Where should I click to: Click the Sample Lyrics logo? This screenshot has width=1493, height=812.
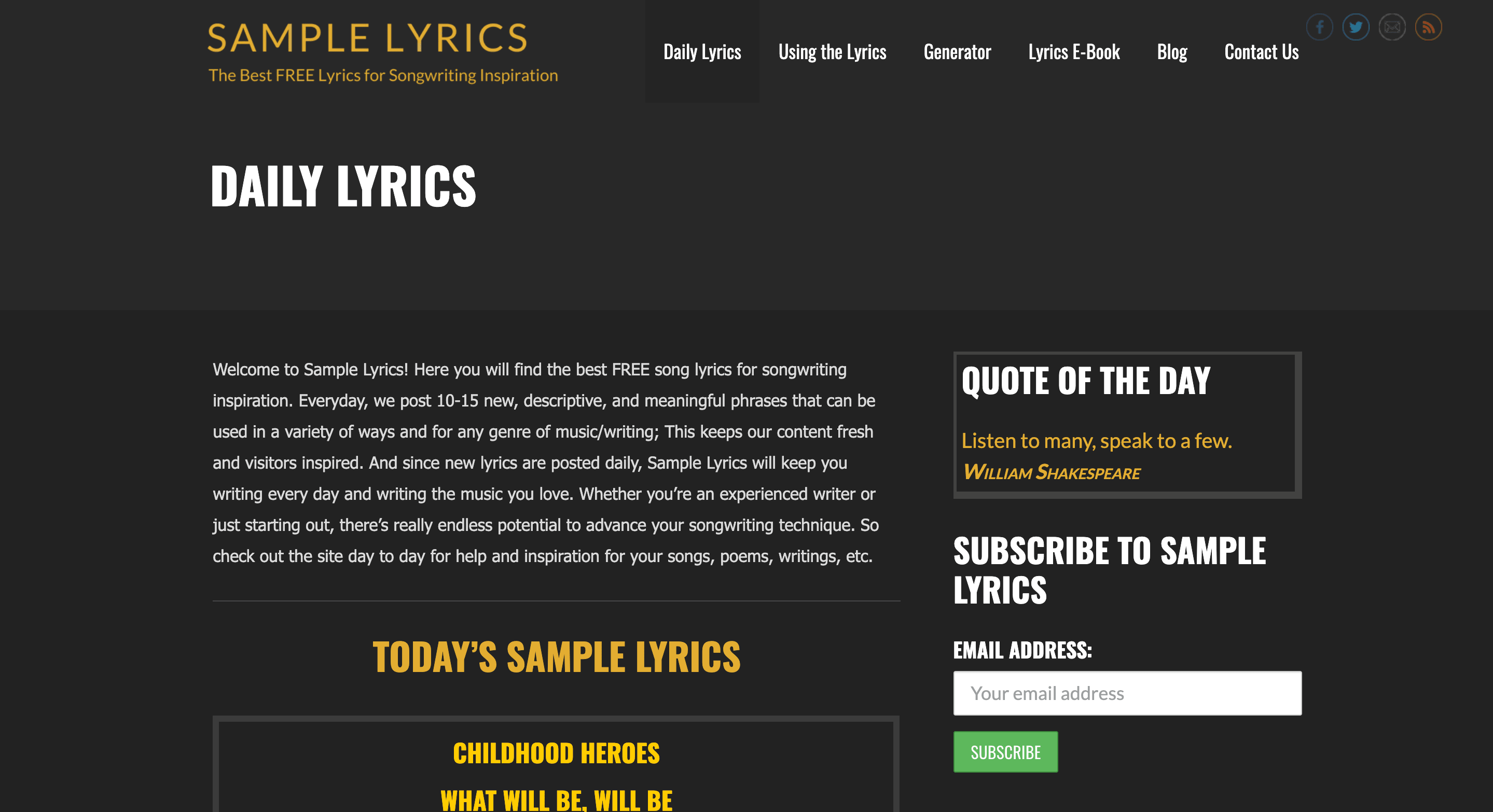pyautogui.click(x=367, y=38)
